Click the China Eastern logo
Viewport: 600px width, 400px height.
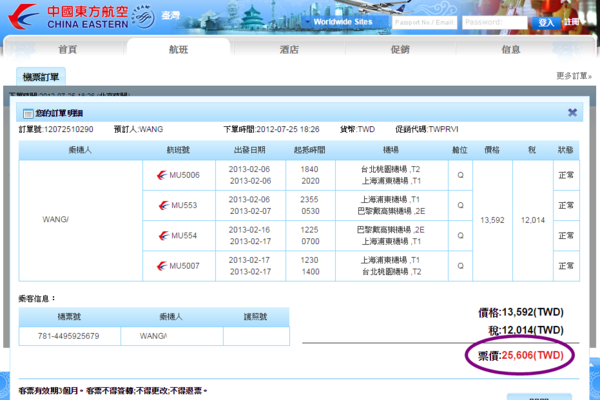click(75, 18)
